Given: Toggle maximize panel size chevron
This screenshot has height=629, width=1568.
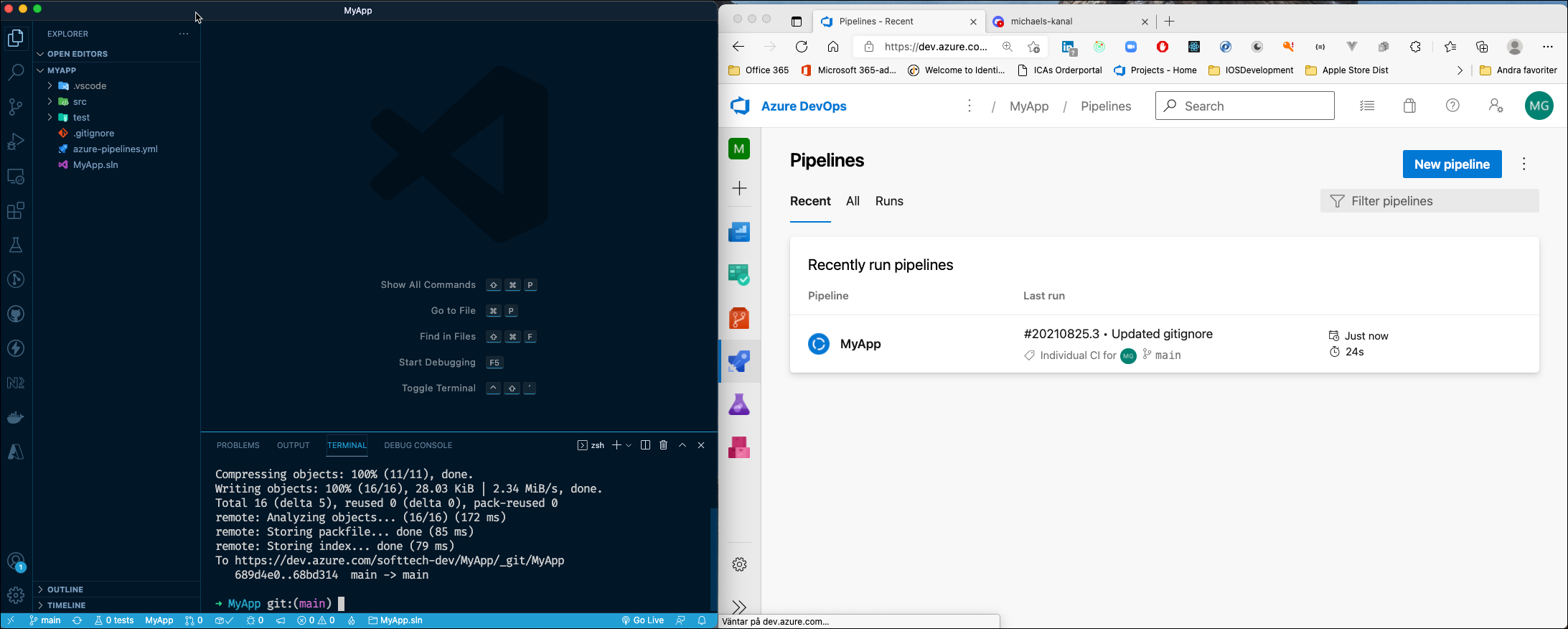Looking at the screenshot, I should click(x=682, y=445).
